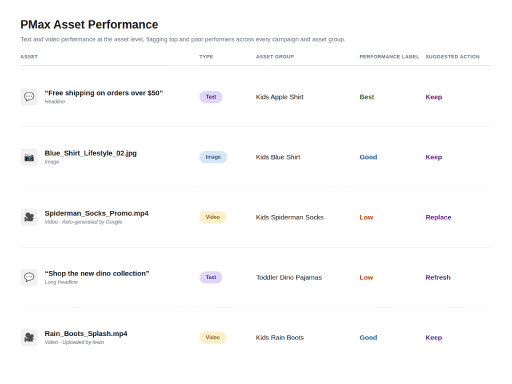Click Good label for Kids Rain Boots

click(368, 338)
